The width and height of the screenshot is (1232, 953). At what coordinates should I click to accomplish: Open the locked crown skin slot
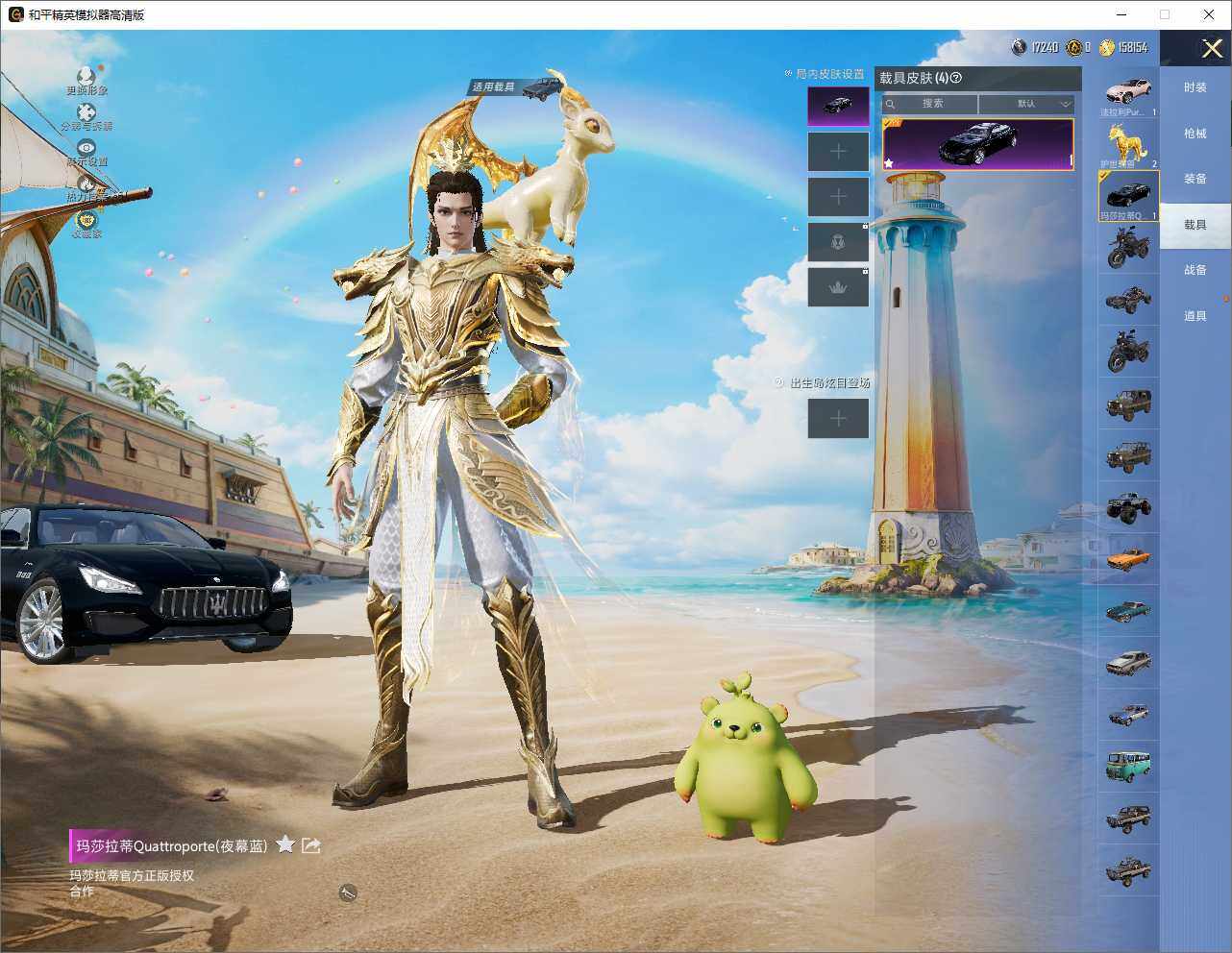[838, 287]
